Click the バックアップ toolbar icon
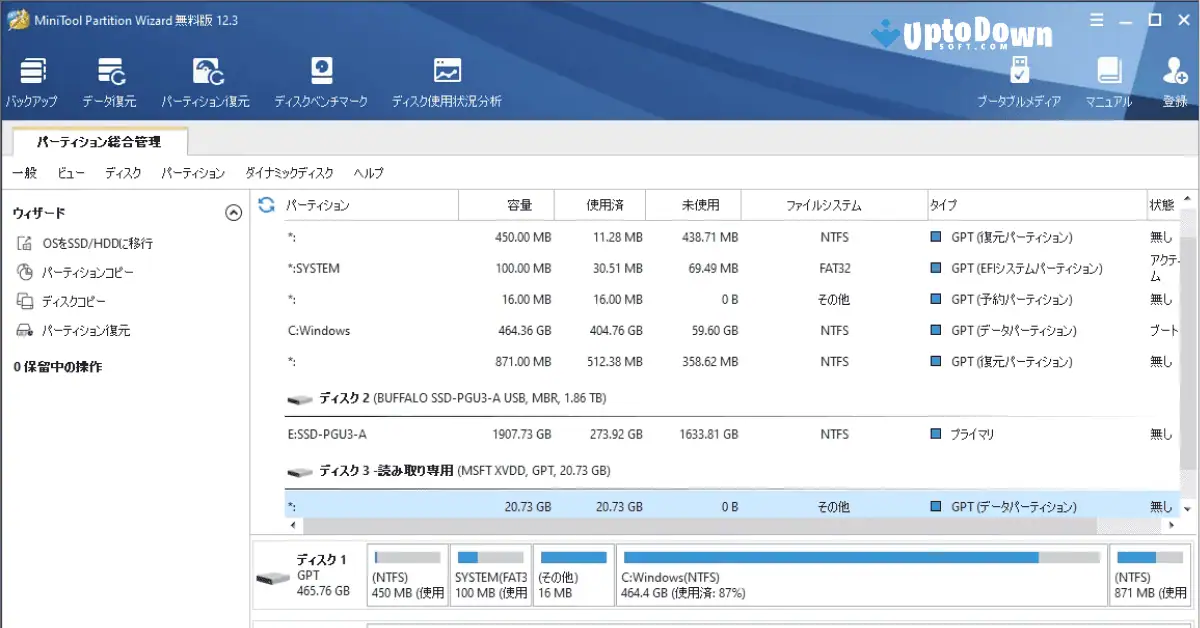 point(33,80)
